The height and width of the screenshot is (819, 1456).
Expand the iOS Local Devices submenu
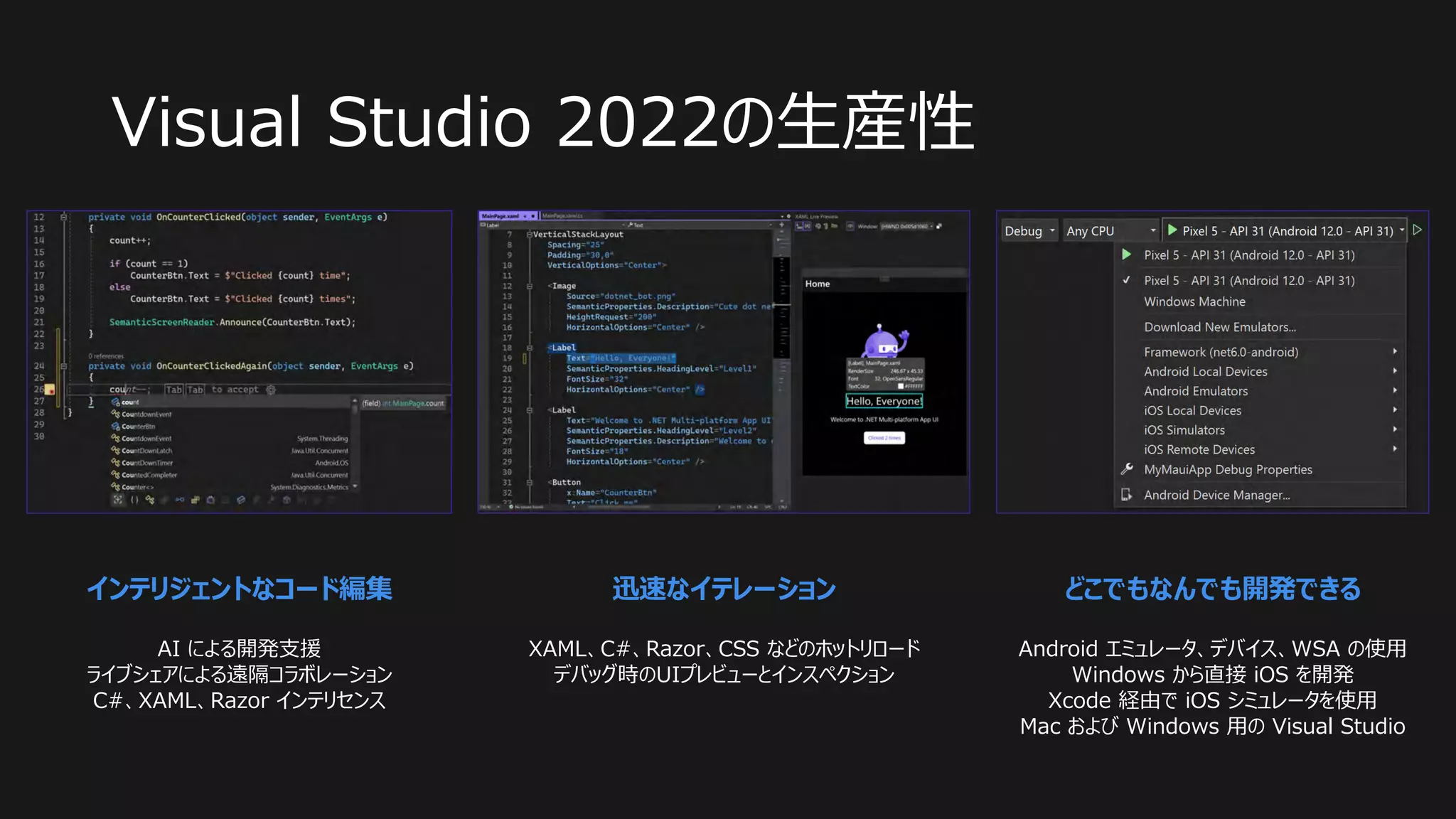click(x=1260, y=410)
